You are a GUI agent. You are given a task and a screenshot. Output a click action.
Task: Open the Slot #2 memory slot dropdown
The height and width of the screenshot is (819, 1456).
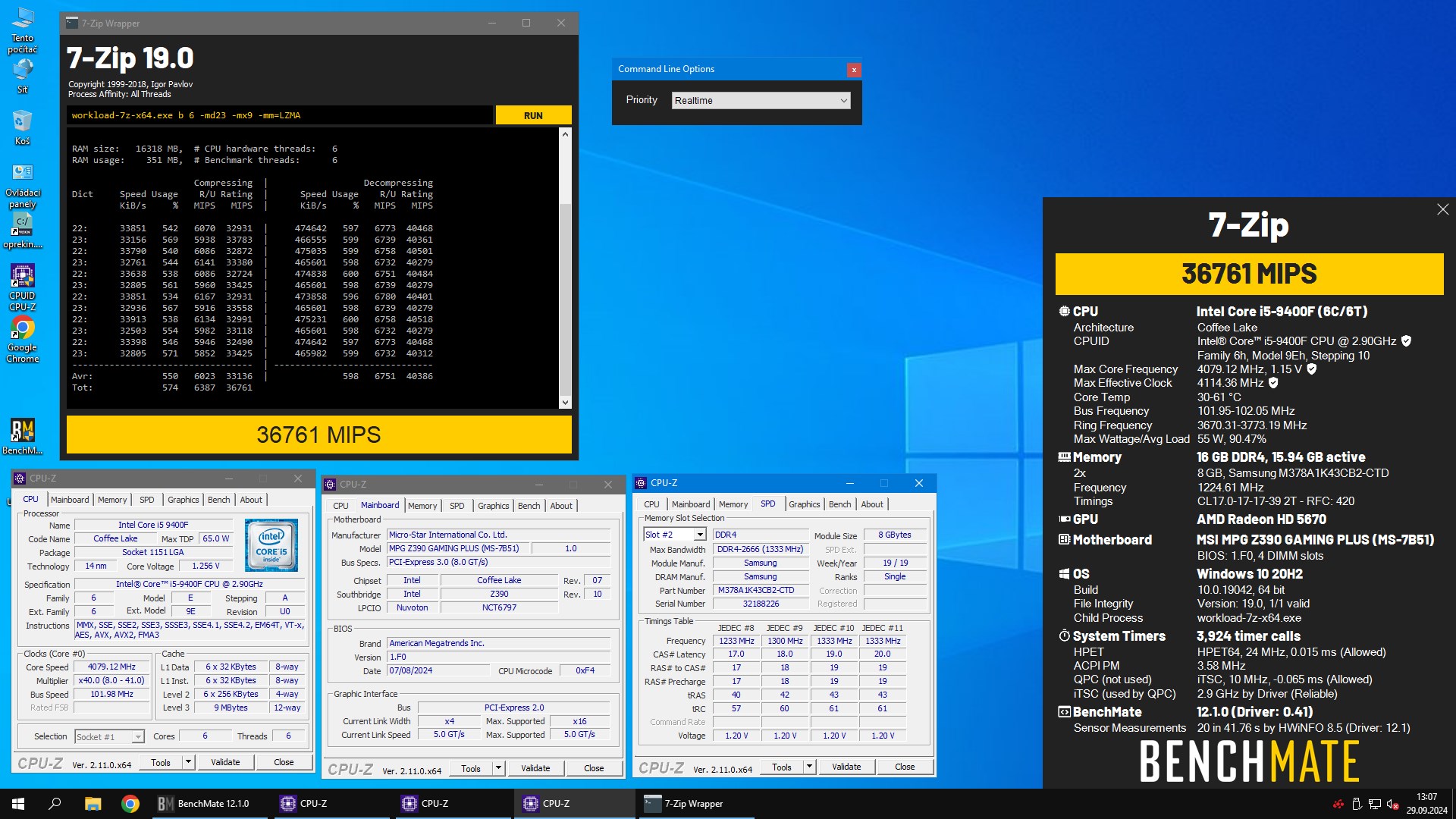[675, 535]
